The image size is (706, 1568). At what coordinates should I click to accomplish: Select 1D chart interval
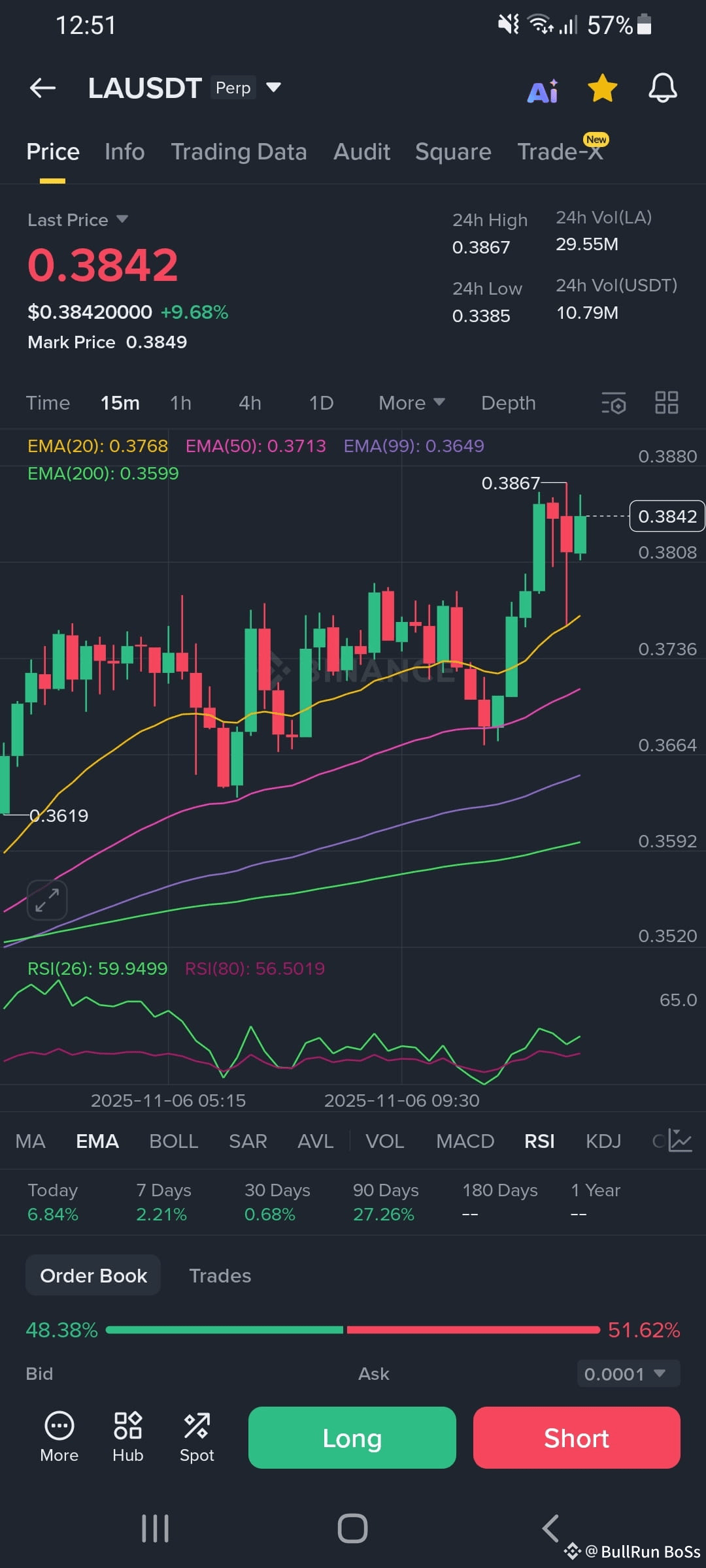click(x=321, y=403)
